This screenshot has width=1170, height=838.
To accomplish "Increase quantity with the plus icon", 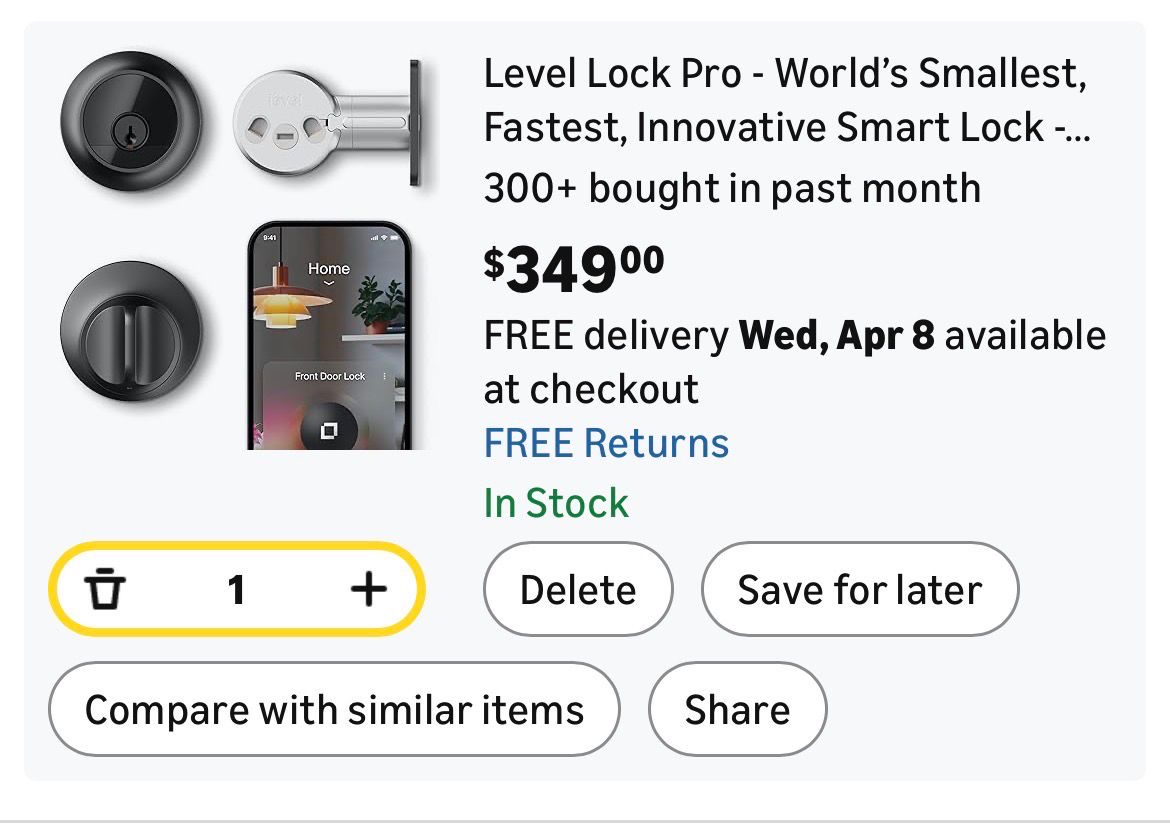I will [x=368, y=590].
